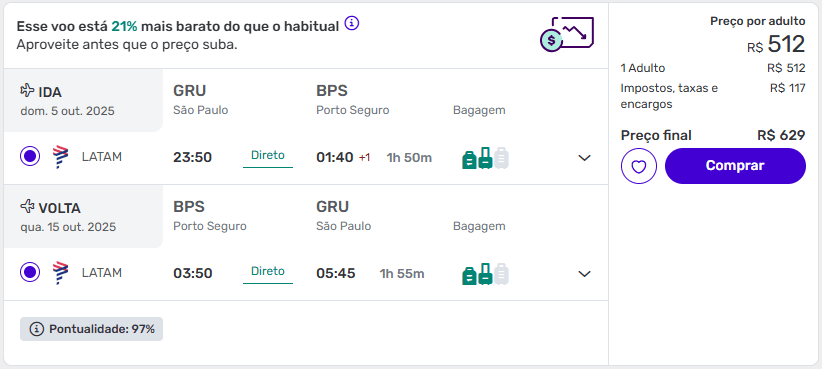Select the 23:50 LATAM outbound flight radio button
The height and width of the screenshot is (369, 822).
[x=30, y=157]
